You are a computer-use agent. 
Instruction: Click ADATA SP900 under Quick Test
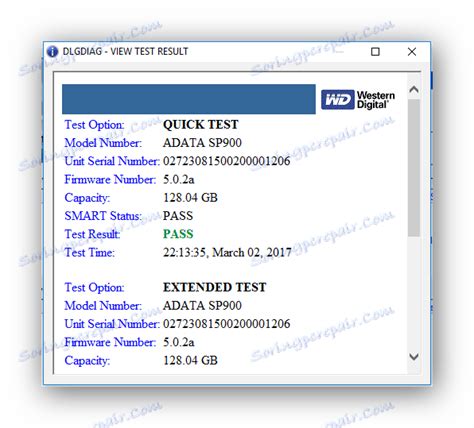(202, 143)
